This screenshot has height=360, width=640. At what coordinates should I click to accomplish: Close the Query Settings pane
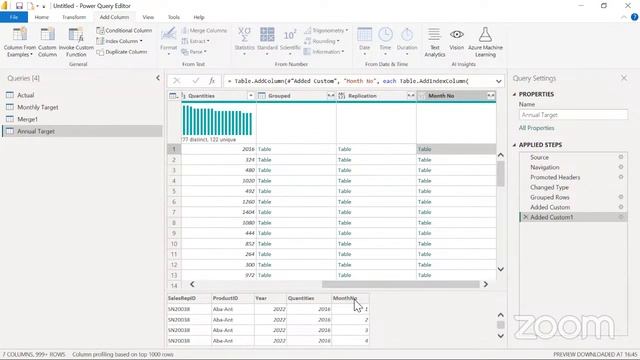[x=624, y=78]
